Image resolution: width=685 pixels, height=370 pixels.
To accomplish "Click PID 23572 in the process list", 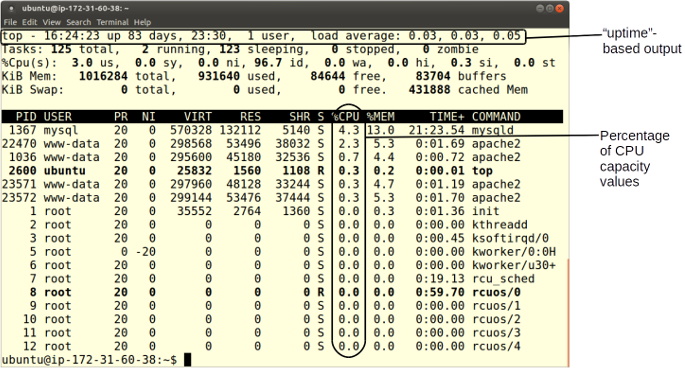I will coord(19,198).
